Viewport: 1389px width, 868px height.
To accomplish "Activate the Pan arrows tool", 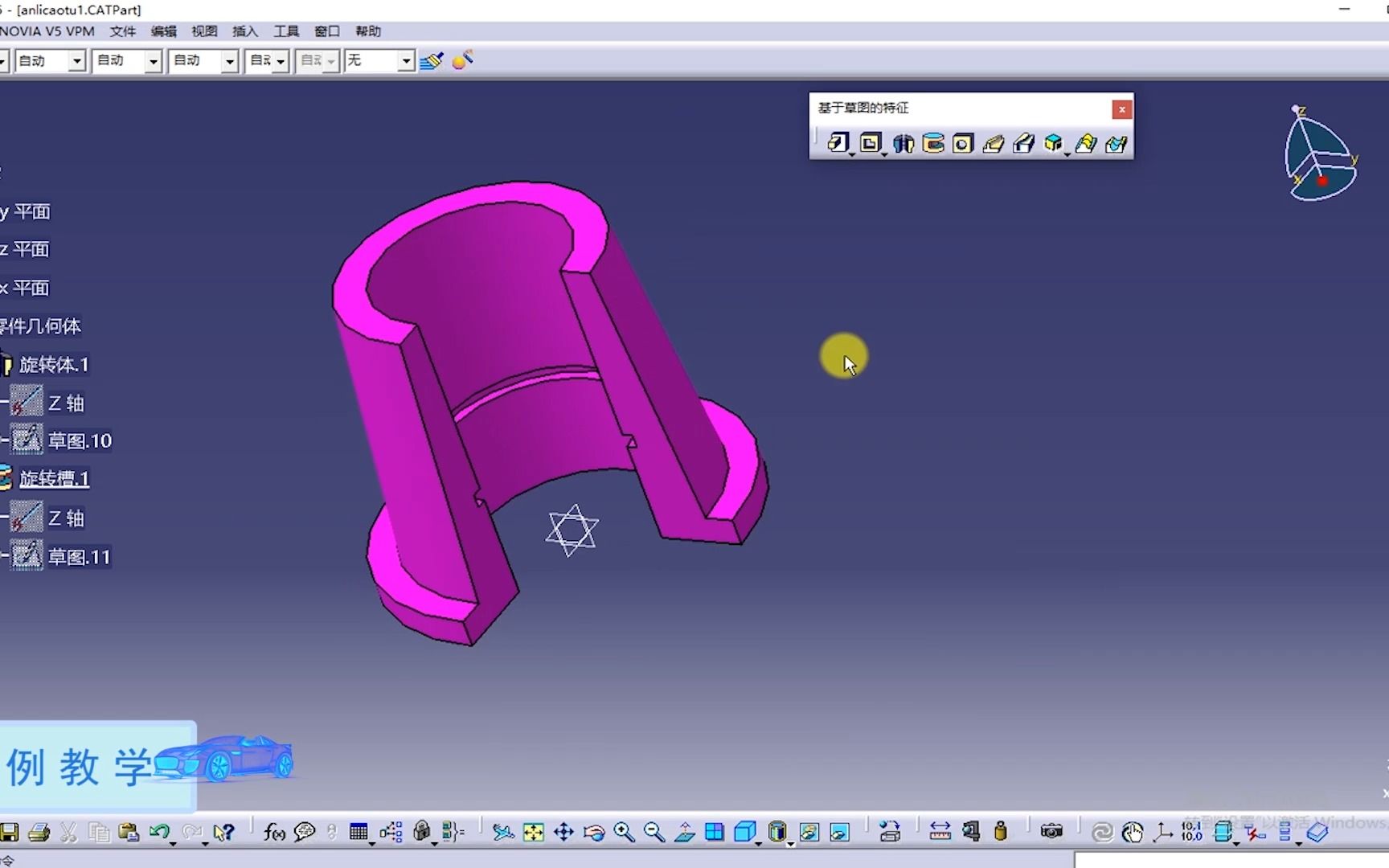I will pyautogui.click(x=563, y=833).
